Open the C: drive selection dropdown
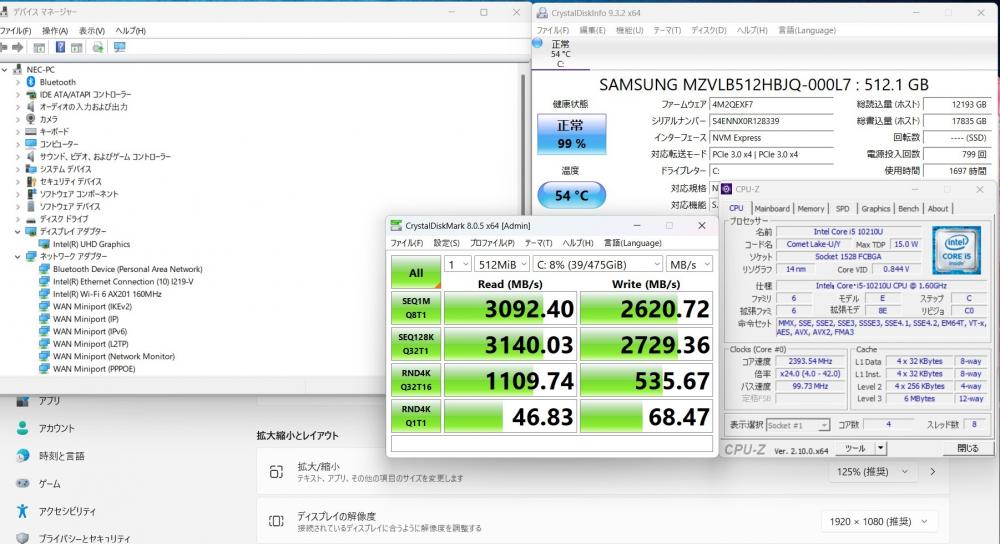 pyautogui.click(x=598, y=264)
